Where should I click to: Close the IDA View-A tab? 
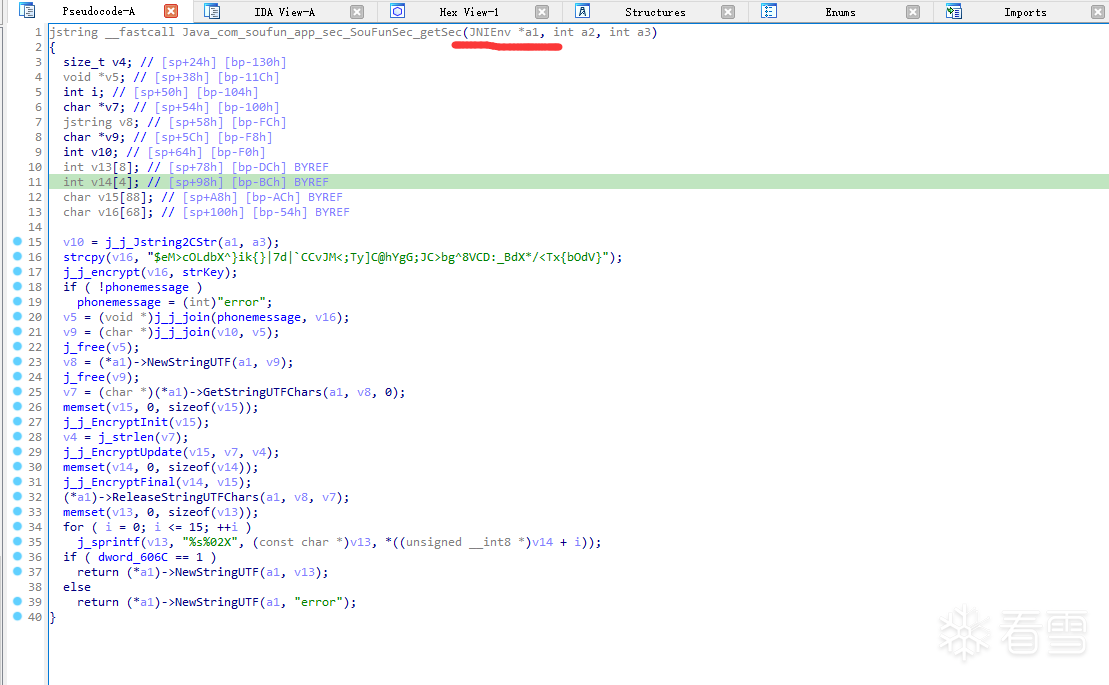[x=357, y=12]
